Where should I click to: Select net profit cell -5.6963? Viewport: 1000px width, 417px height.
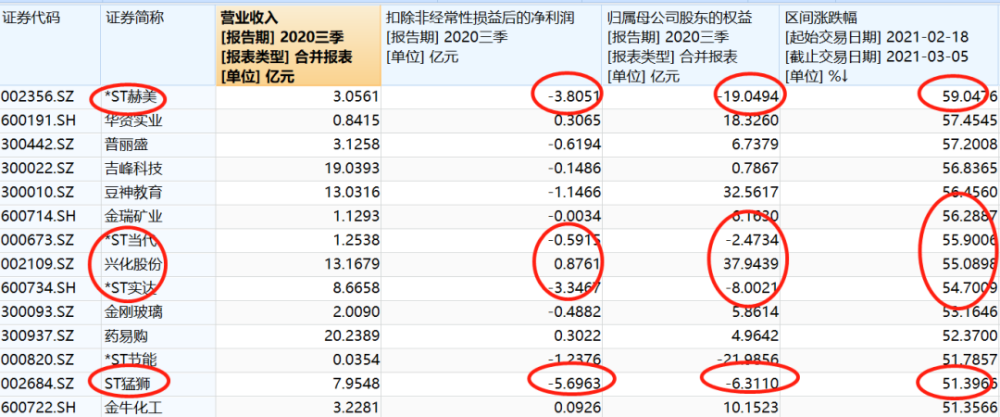coord(573,384)
